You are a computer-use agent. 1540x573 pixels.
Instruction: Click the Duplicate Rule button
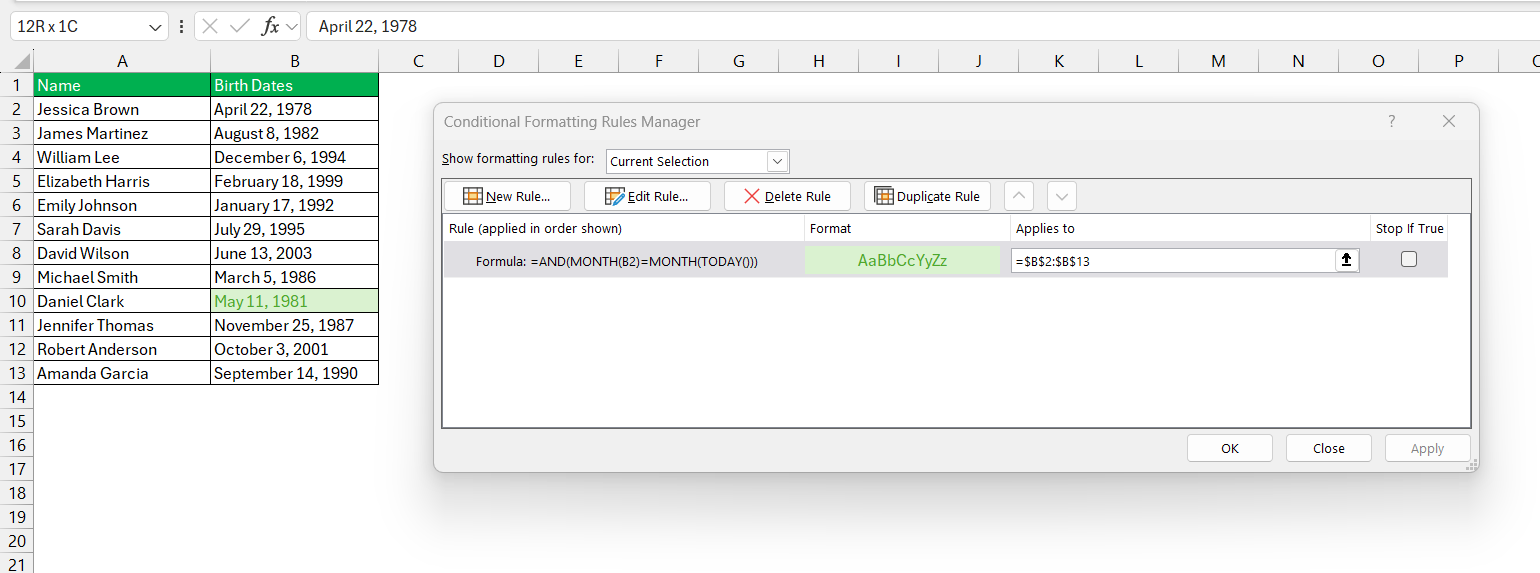click(x=927, y=196)
